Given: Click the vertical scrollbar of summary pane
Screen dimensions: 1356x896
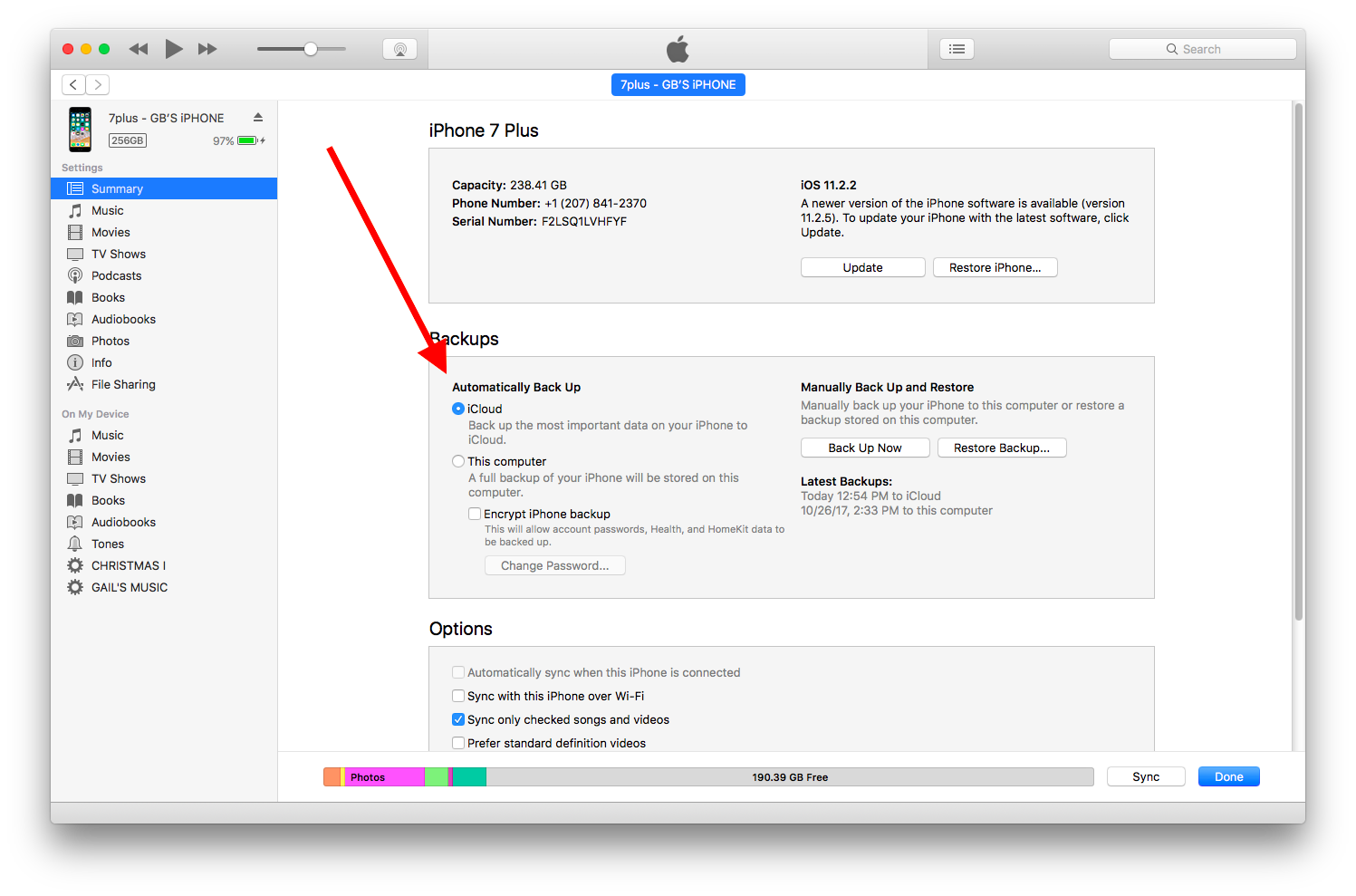Looking at the screenshot, I should (1298, 362).
